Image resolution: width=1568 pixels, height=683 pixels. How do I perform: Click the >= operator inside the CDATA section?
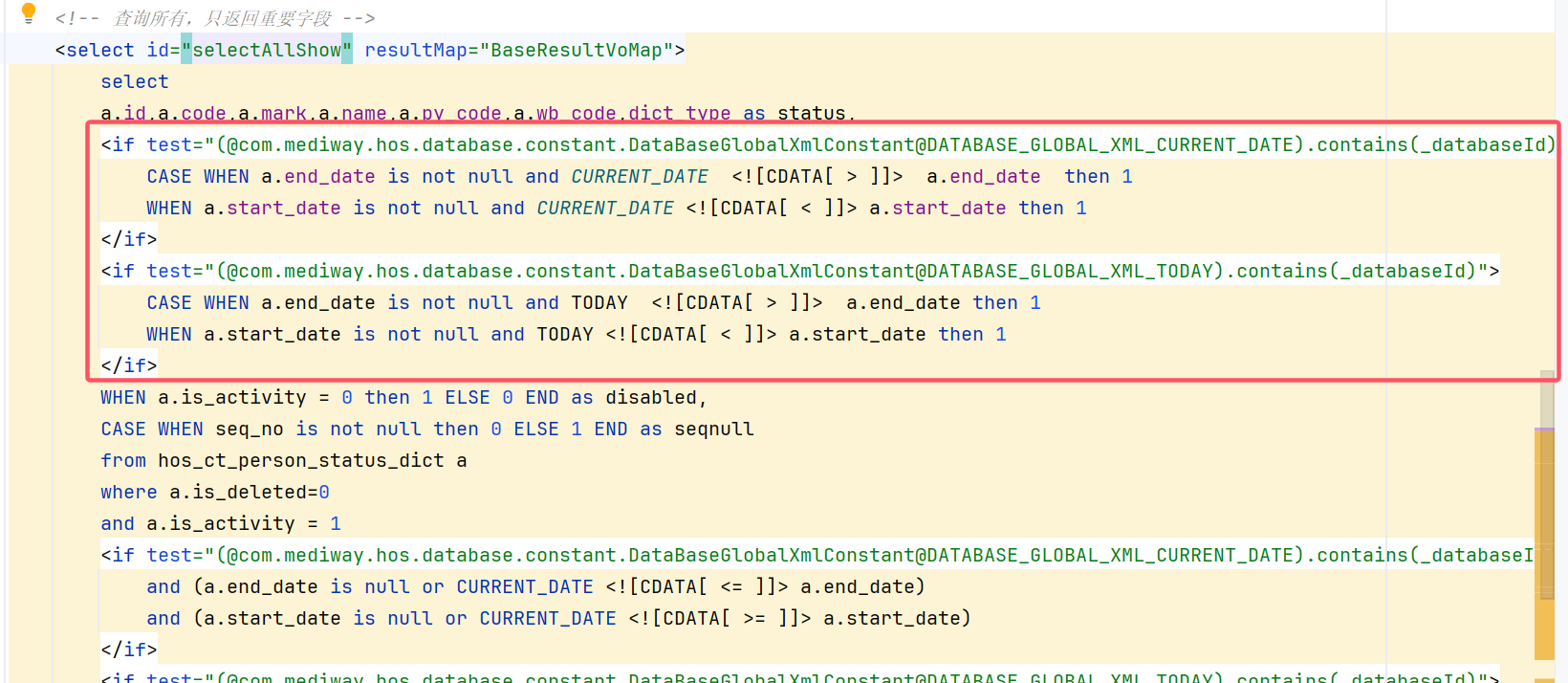754,618
